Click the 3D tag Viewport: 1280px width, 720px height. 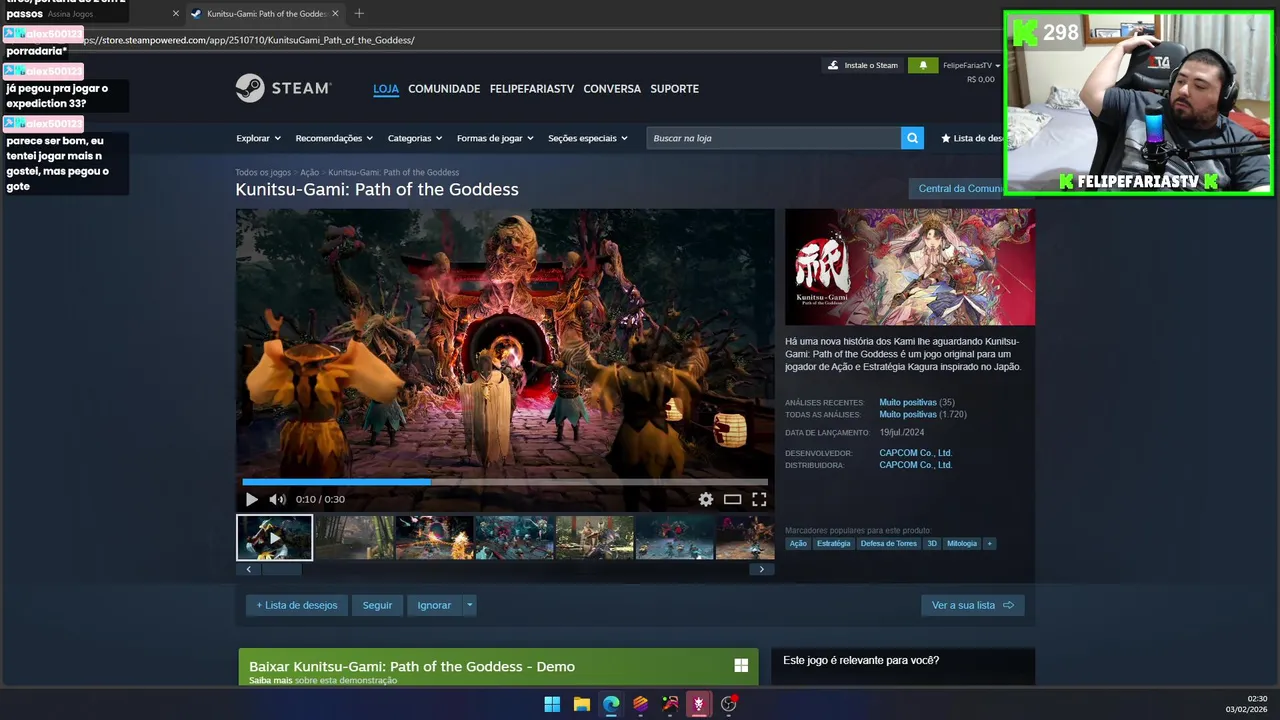pos(931,543)
